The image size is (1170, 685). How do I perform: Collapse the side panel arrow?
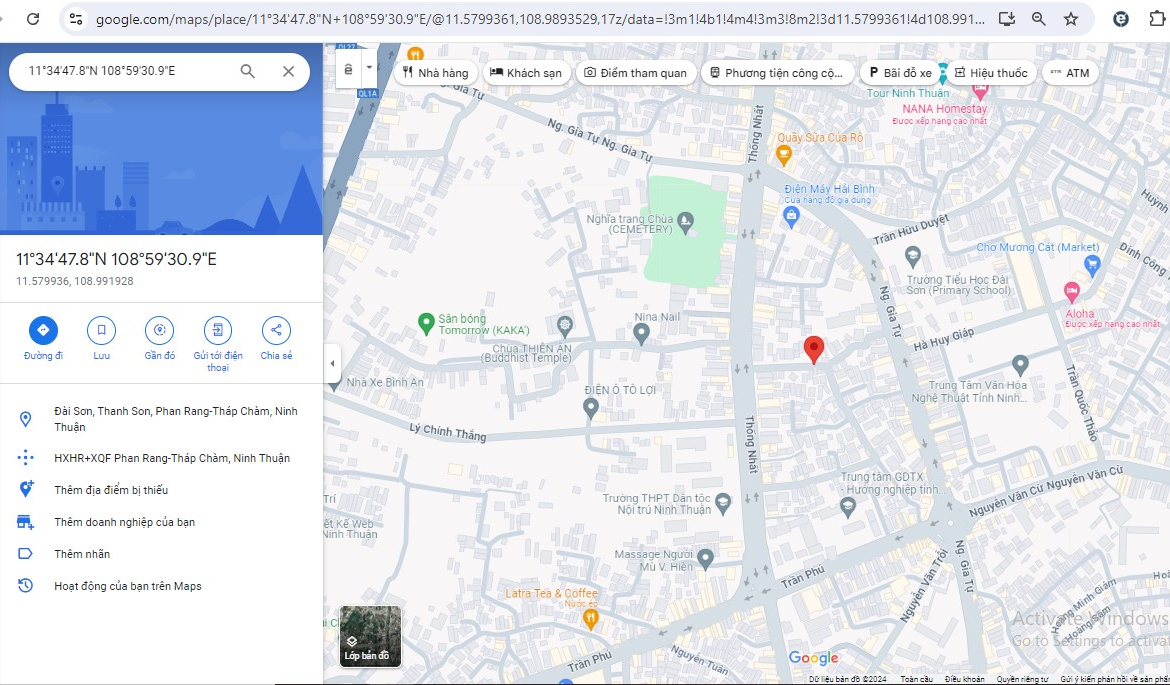pos(333,364)
